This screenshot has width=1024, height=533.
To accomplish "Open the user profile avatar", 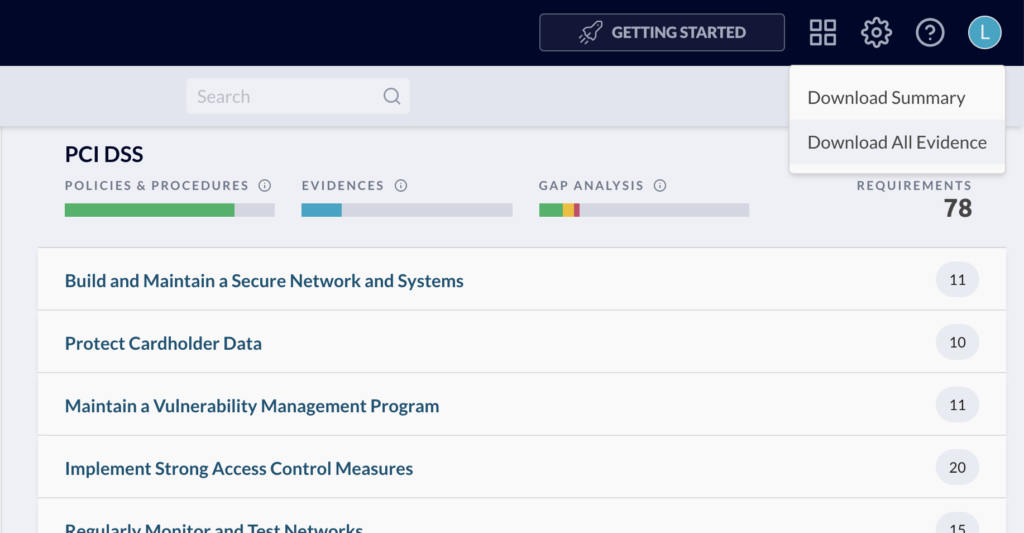I will [x=984, y=33].
